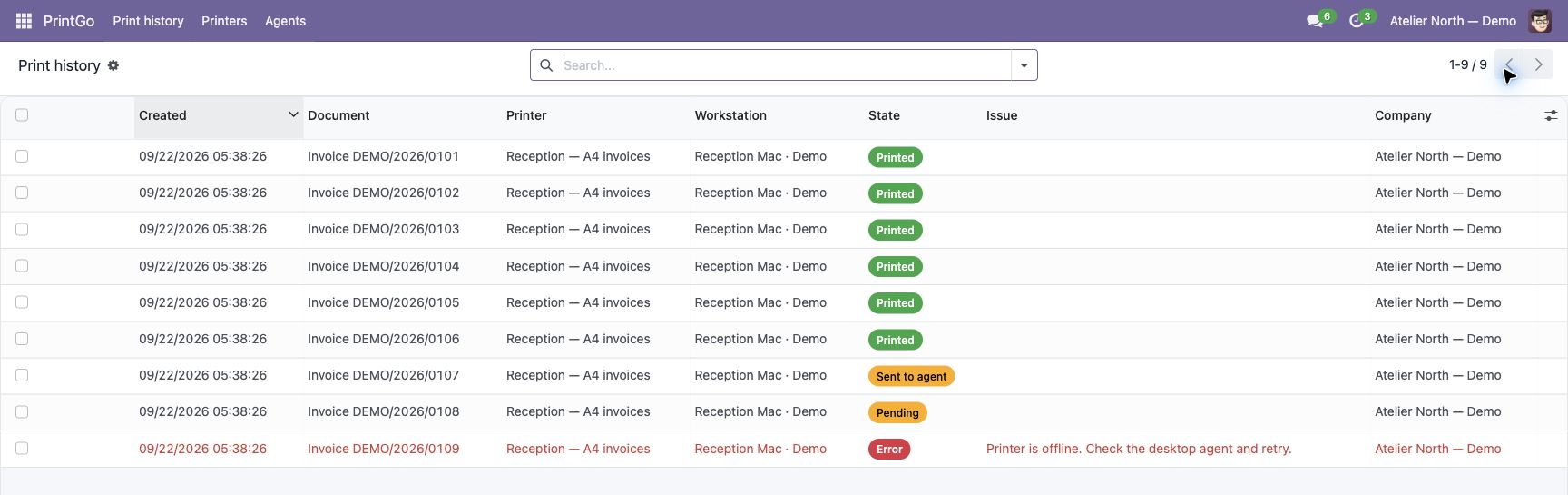Open the Agents menu
Viewport: 1568px width, 495px height.
pyautogui.click(x=285, y=21)
